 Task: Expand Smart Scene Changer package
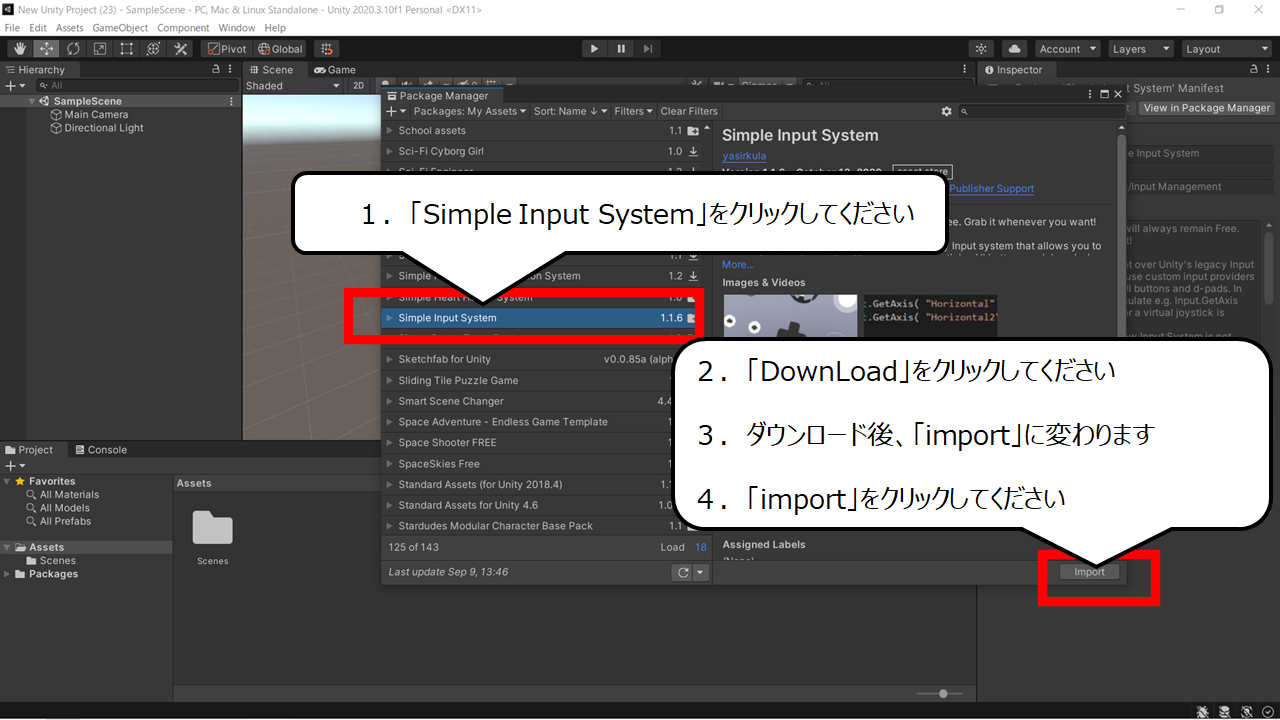[x=390, y=401]
